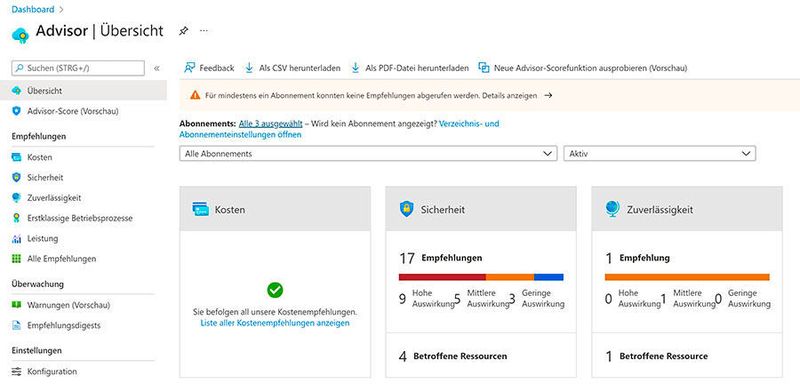
Task: Pin the Advisor page with the pin icon
Action: point(183,31)
